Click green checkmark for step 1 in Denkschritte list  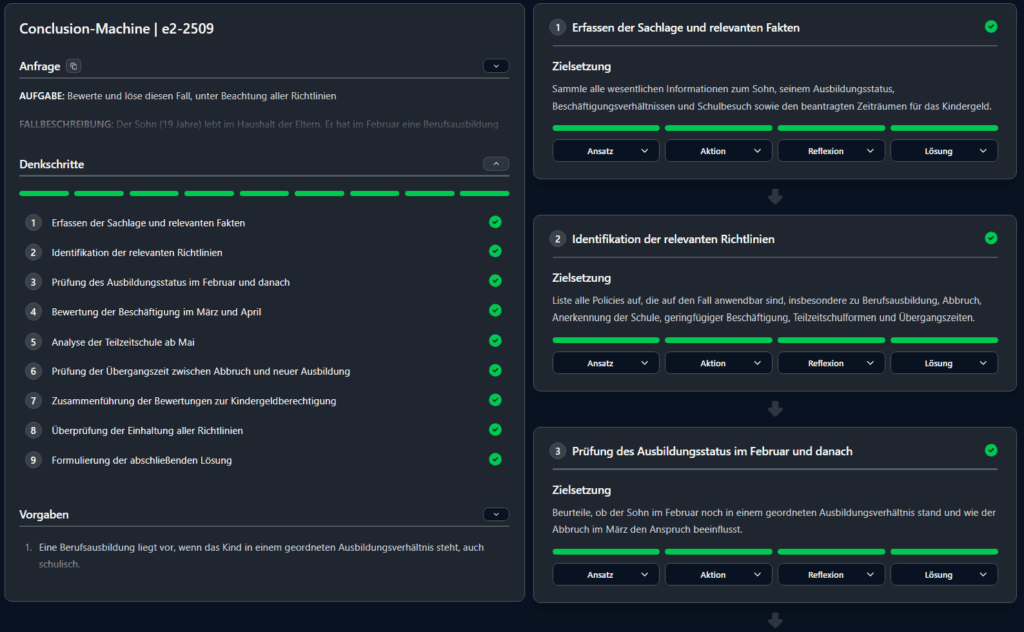(495, 222)
